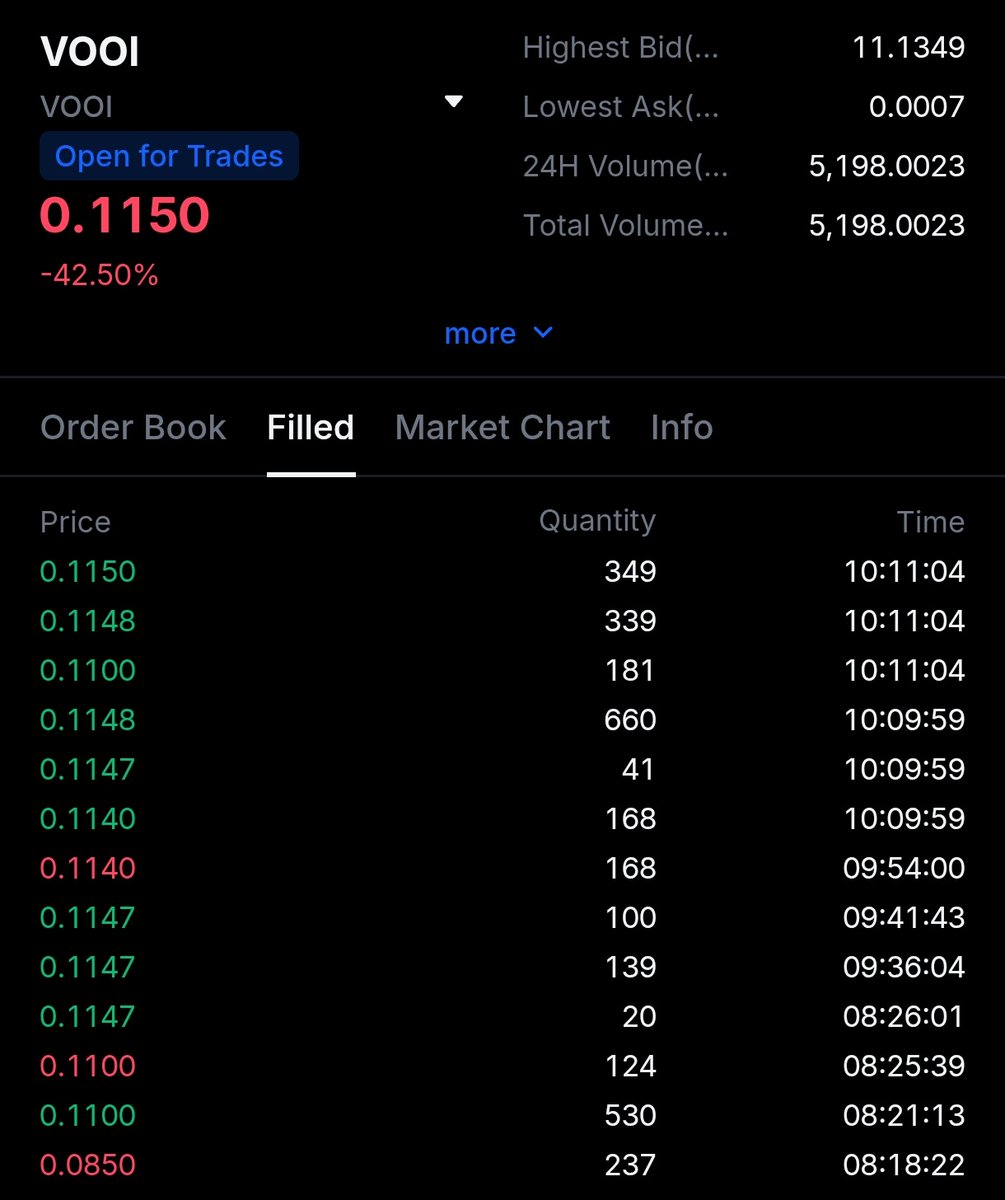This screenshot has height=1200, width=1005.
Task: Select the fill with quantity 181
Action: pos(502,670)
